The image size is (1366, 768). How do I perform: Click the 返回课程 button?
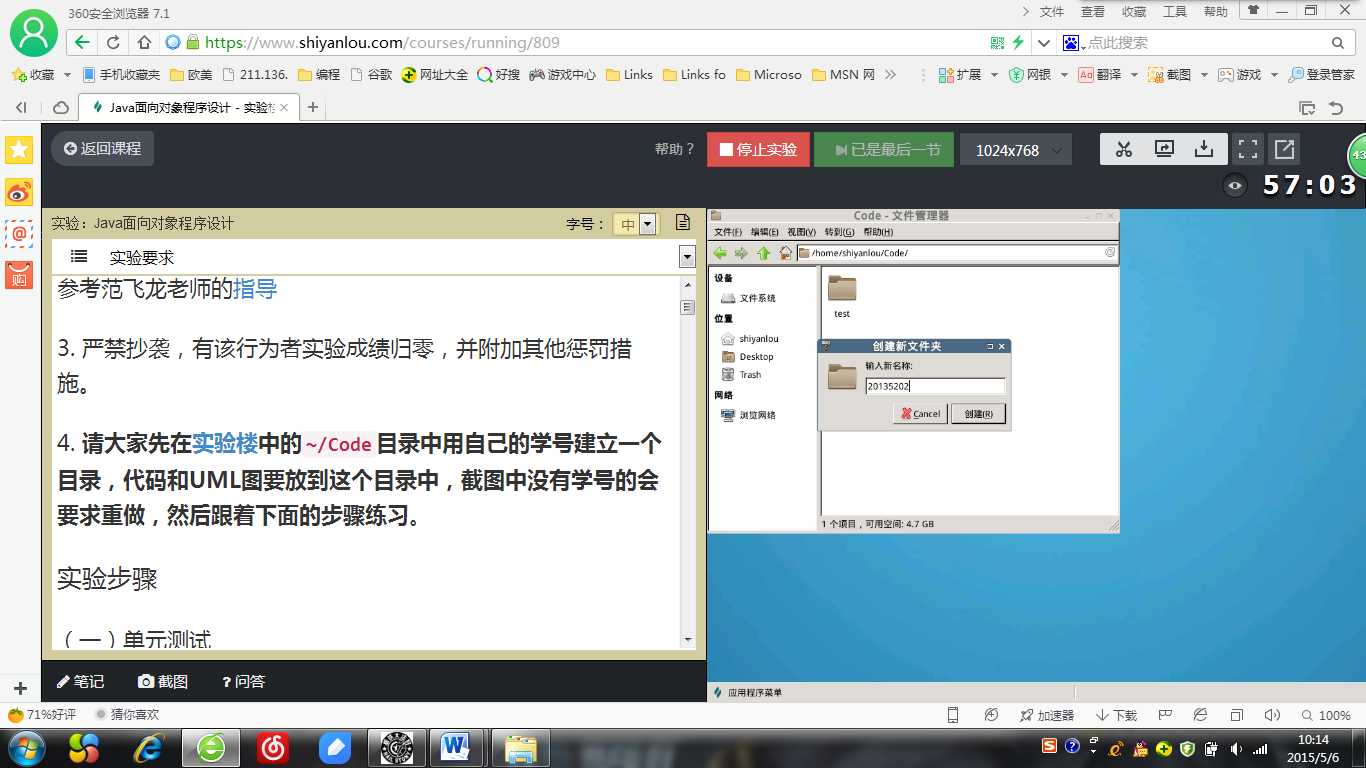tap(102, 149)
